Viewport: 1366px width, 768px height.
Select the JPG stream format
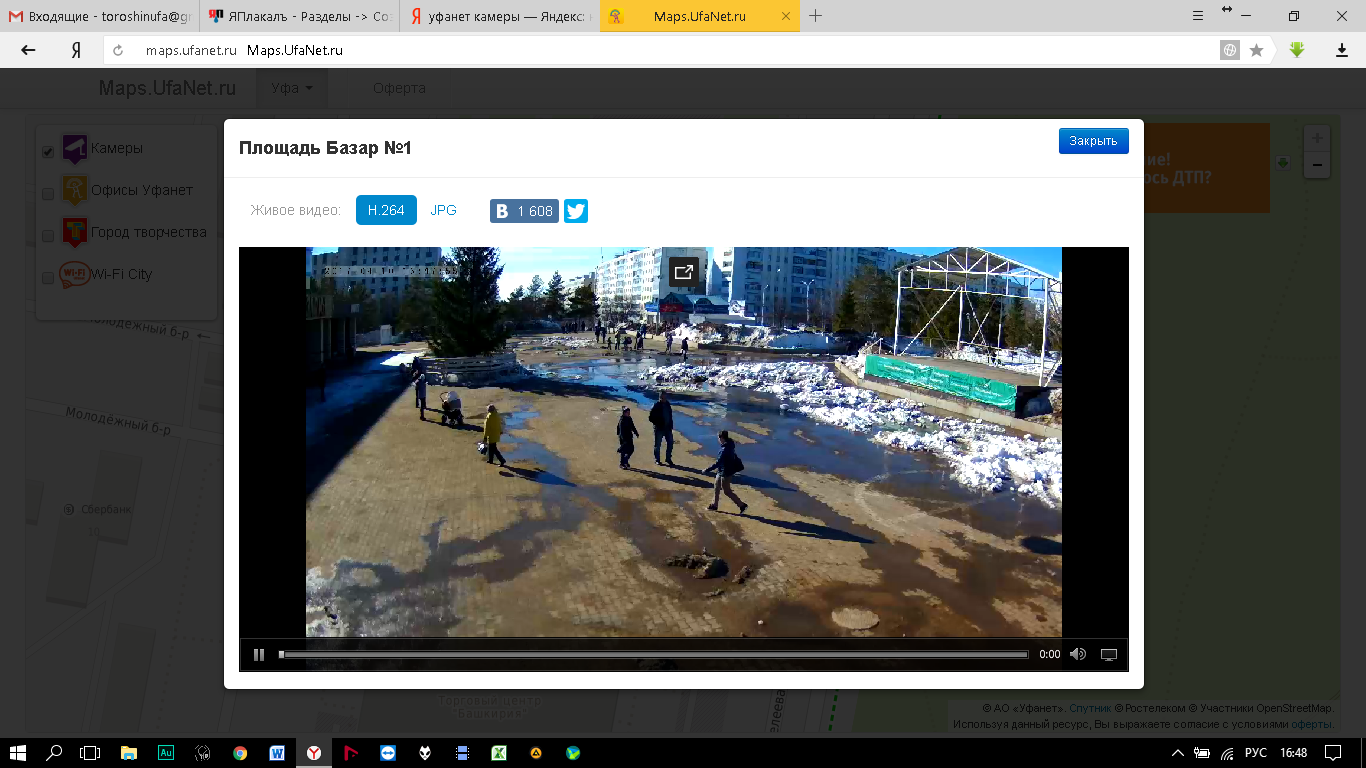(x=443, y=211)
